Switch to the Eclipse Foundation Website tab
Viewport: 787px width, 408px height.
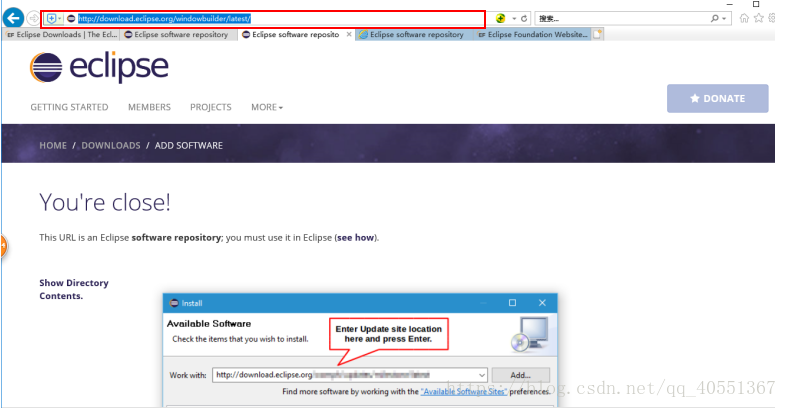click(533, 35)
